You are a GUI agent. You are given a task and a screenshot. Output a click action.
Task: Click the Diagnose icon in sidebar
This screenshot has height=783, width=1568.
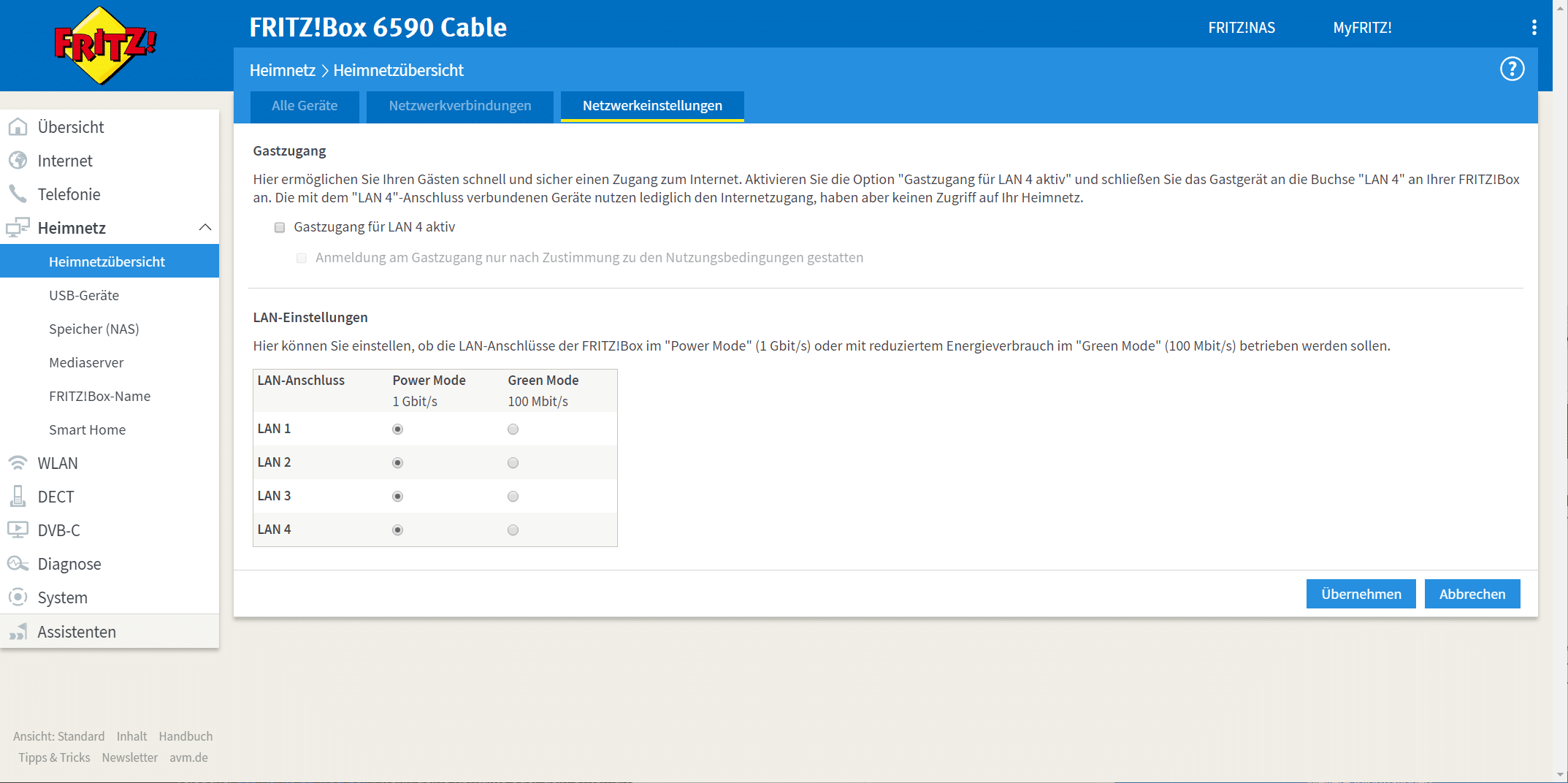[18, 564]
